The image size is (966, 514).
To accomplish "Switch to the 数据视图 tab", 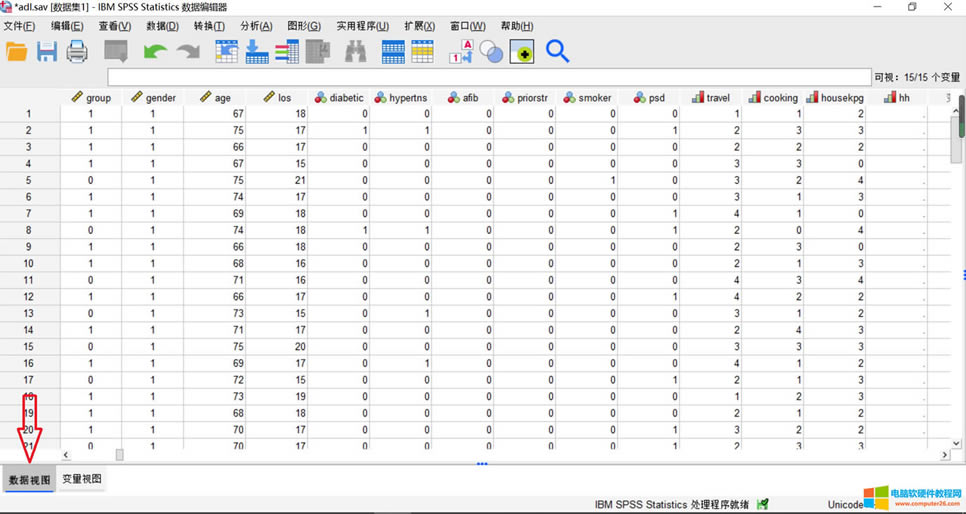I will click(x=29, y=479).
